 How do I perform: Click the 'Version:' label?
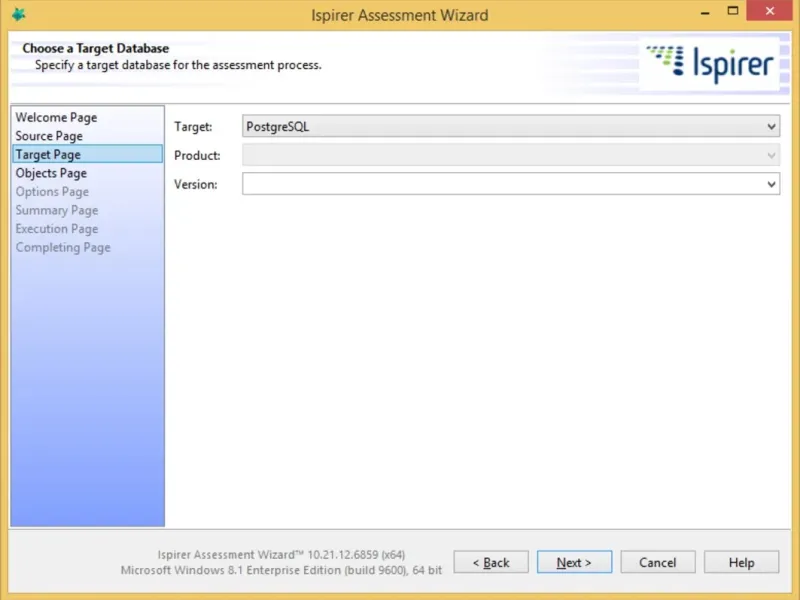click(195, 184)
